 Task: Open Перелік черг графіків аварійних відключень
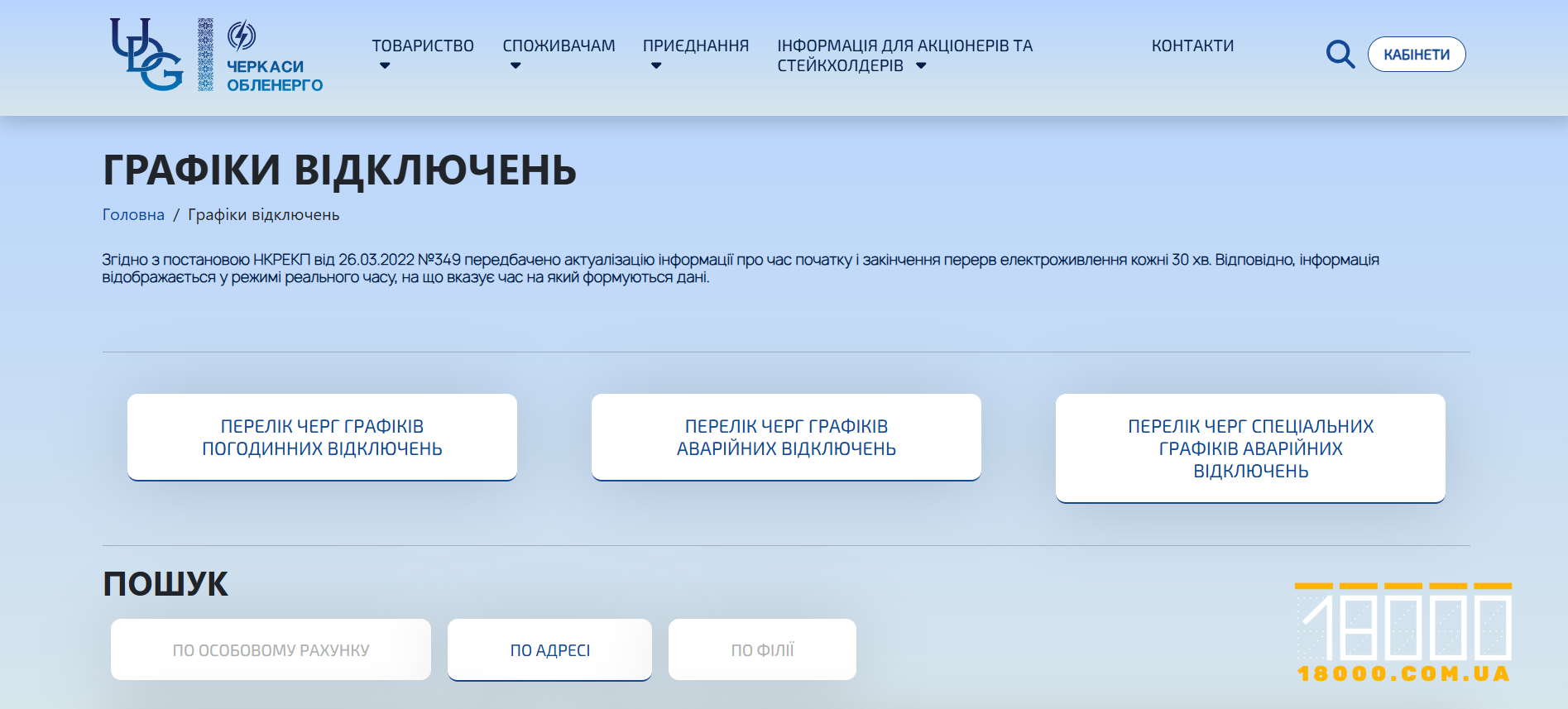786,437
